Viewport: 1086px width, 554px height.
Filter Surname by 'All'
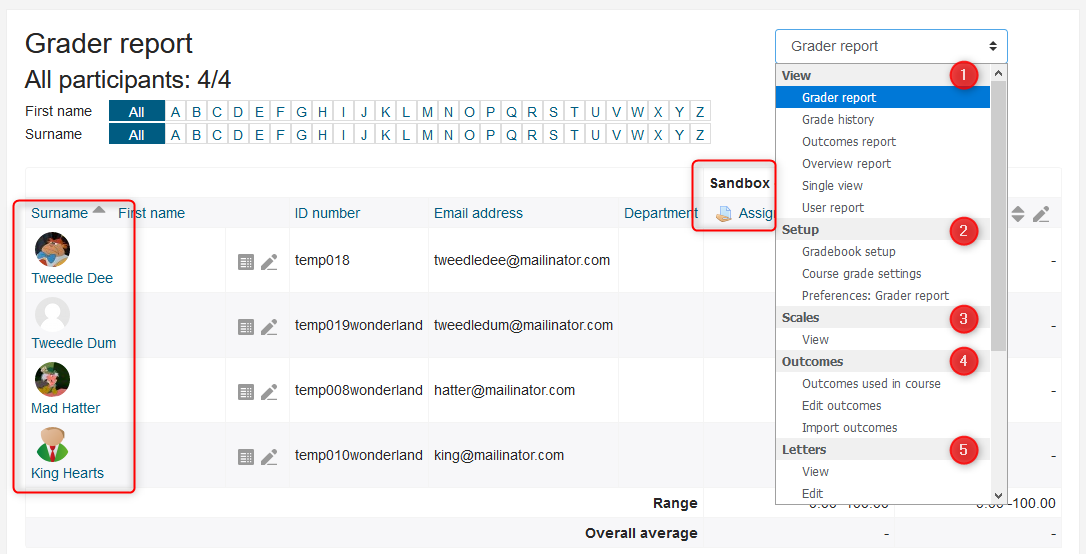(136, 135)
